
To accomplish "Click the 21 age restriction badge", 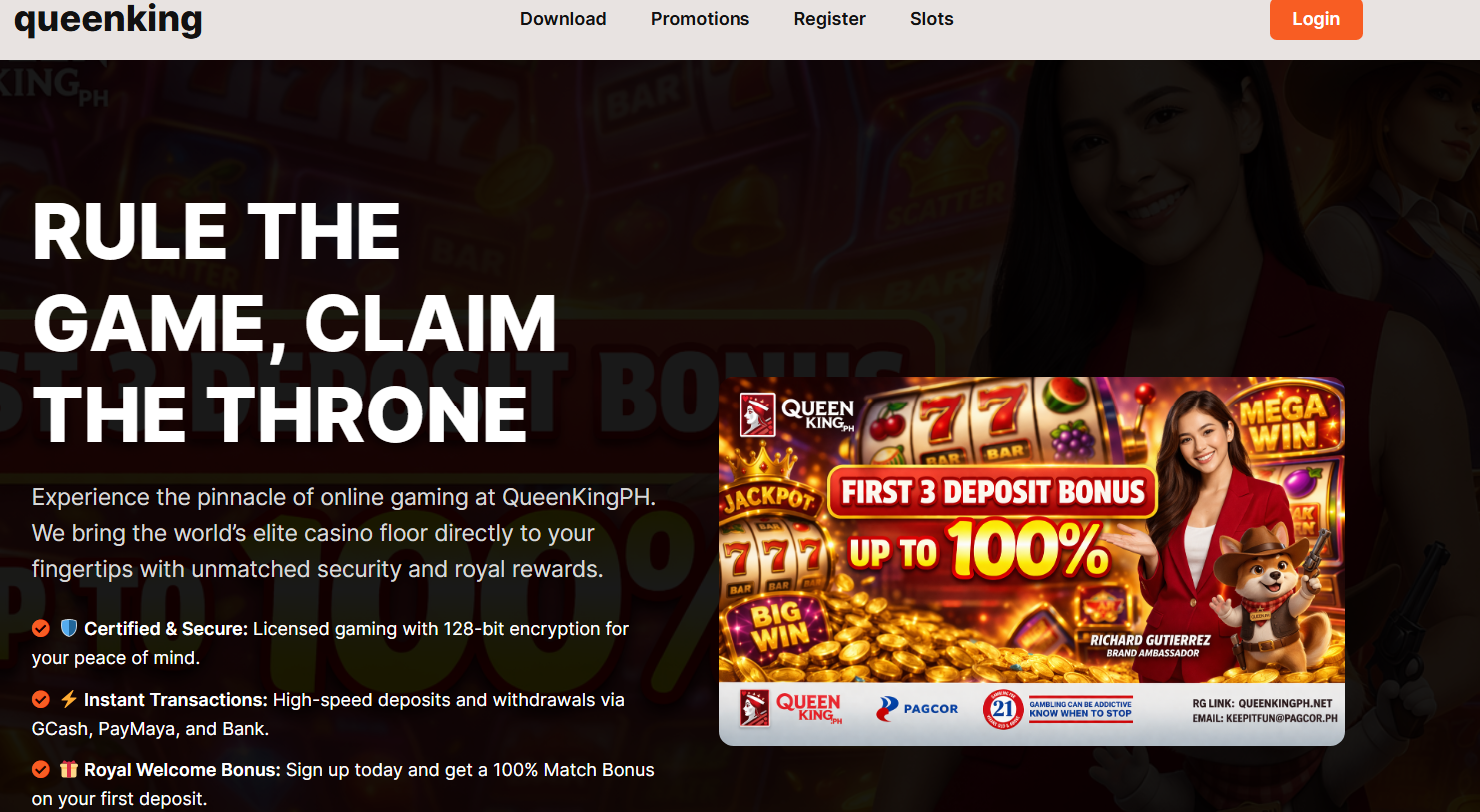I will (1003, 709).
